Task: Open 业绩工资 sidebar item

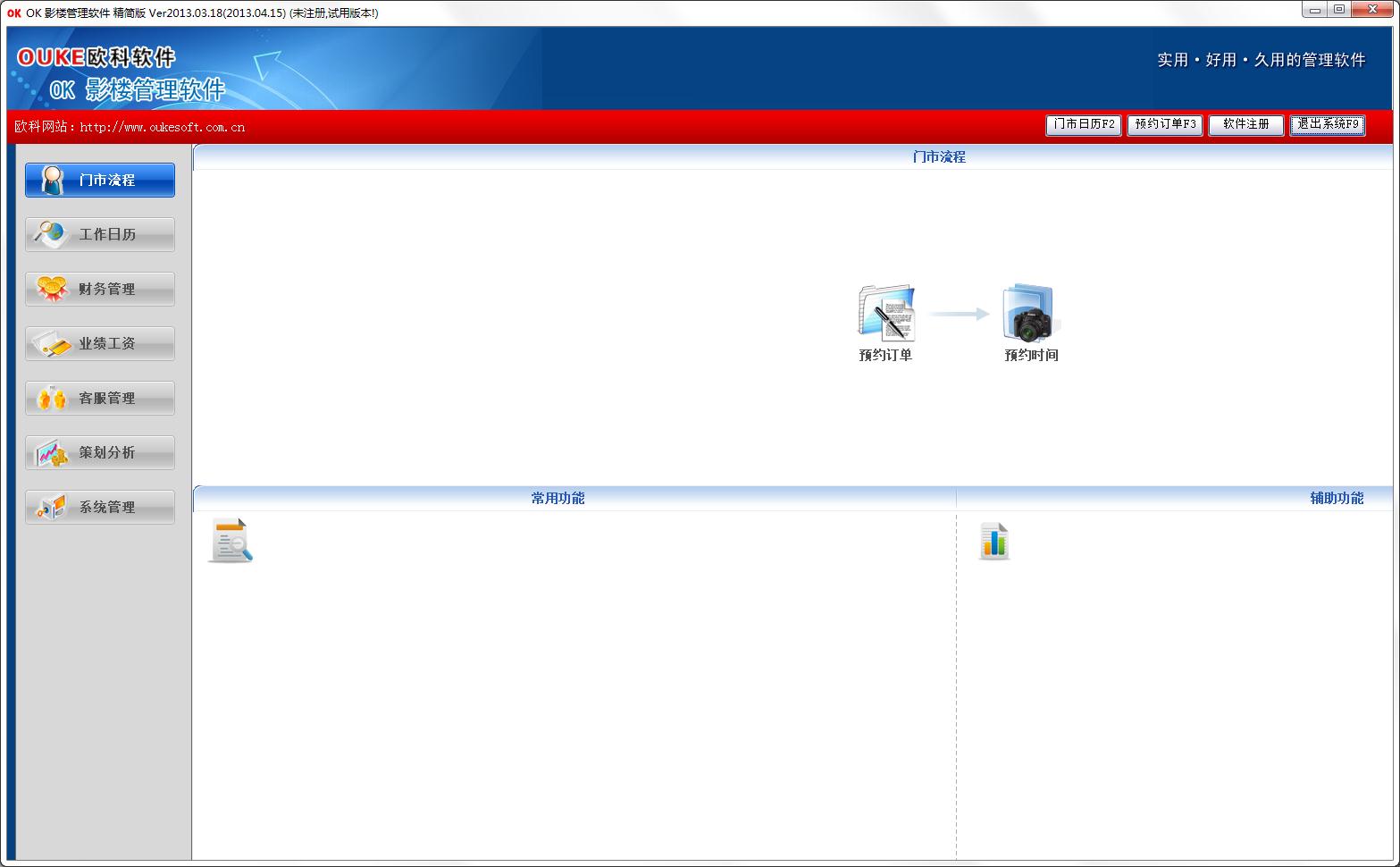Action: 100,343
